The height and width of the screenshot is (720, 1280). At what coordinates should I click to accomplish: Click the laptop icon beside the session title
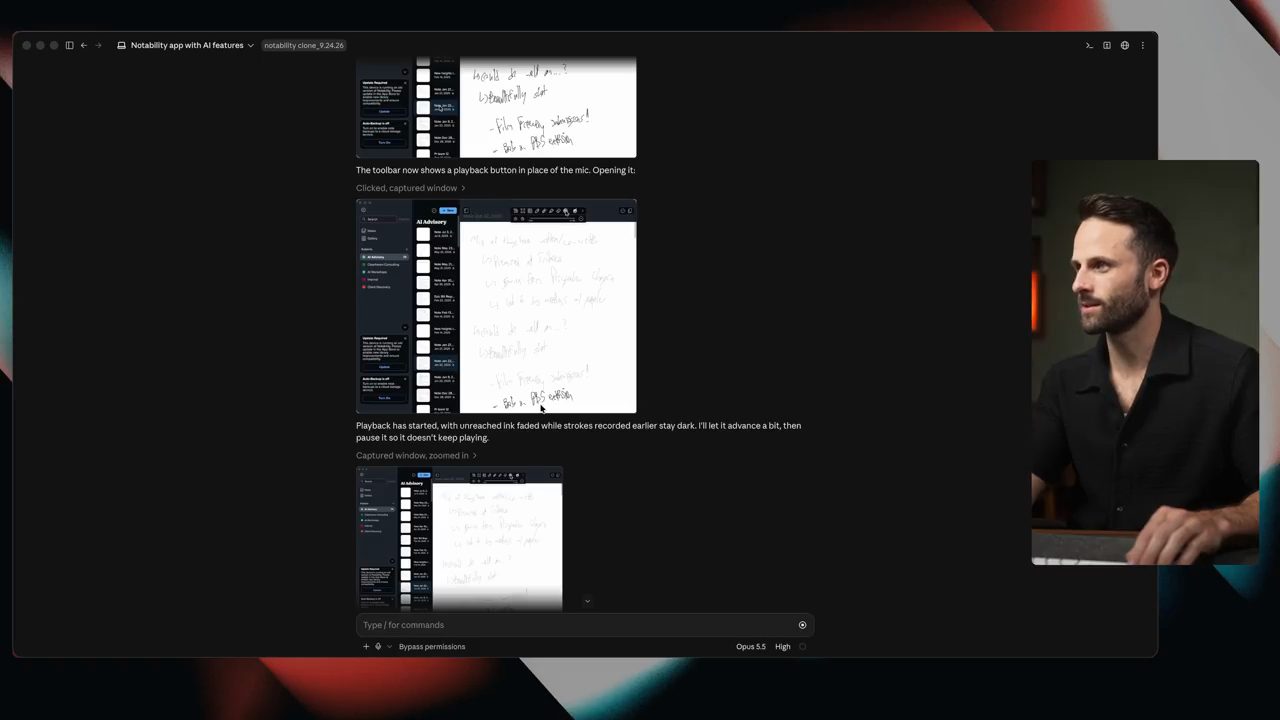122,45
